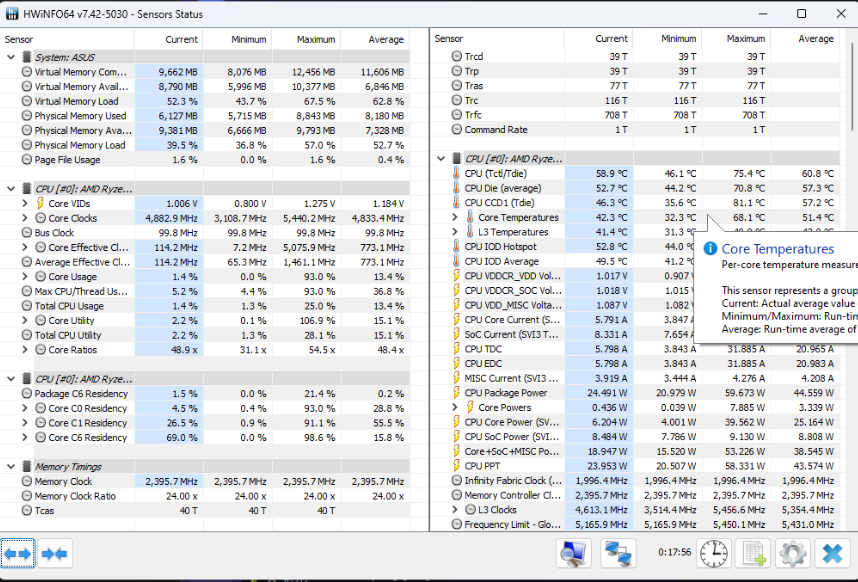Select the CPU SoC Power row
Viewport: 858px width, 582px height.
coord(635,436)
